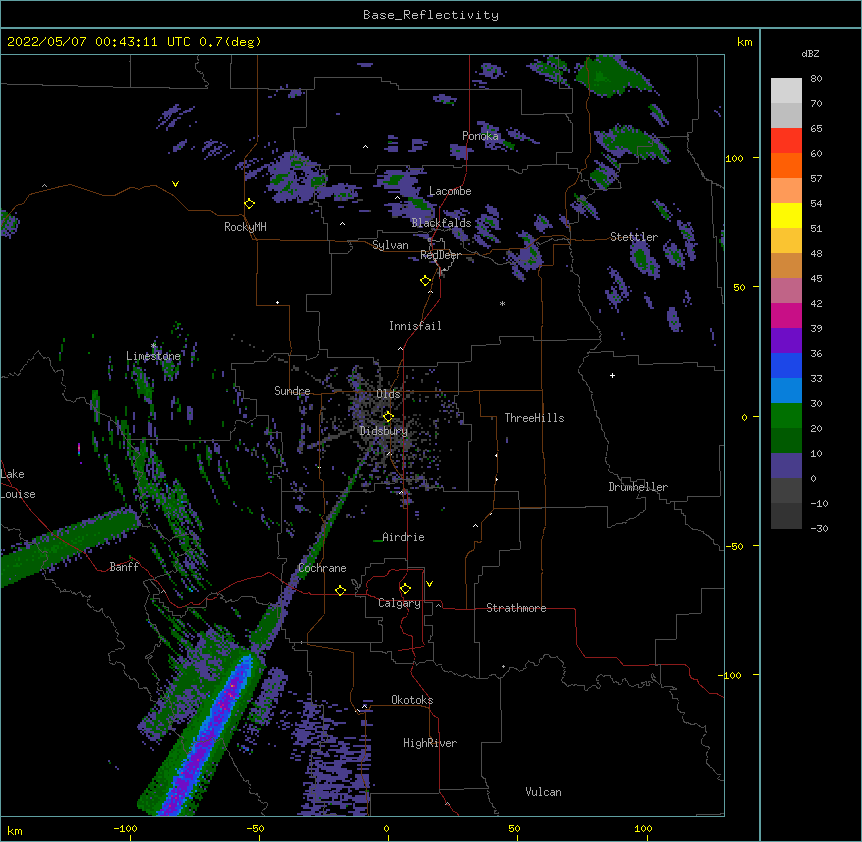Click the yellow V marker northeast of Calgary

pos(429,584)
